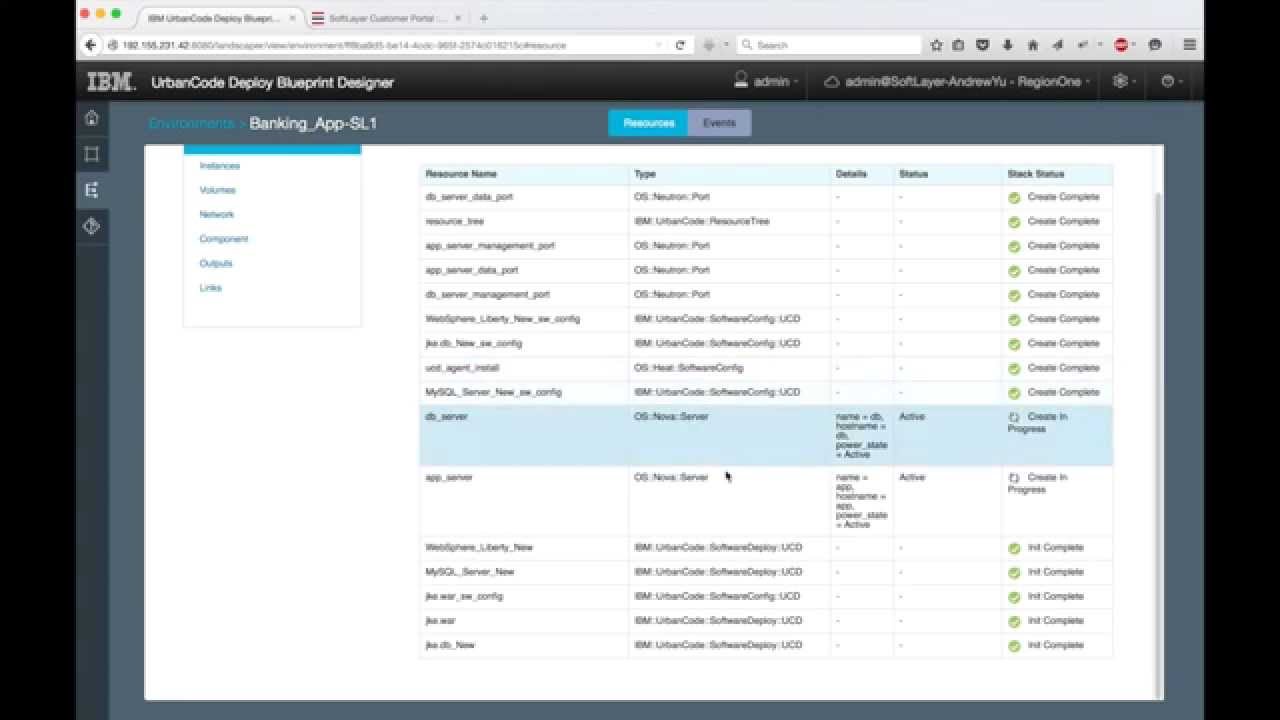
Task: Expand the admin user dropdown
Action: (766, 81)
